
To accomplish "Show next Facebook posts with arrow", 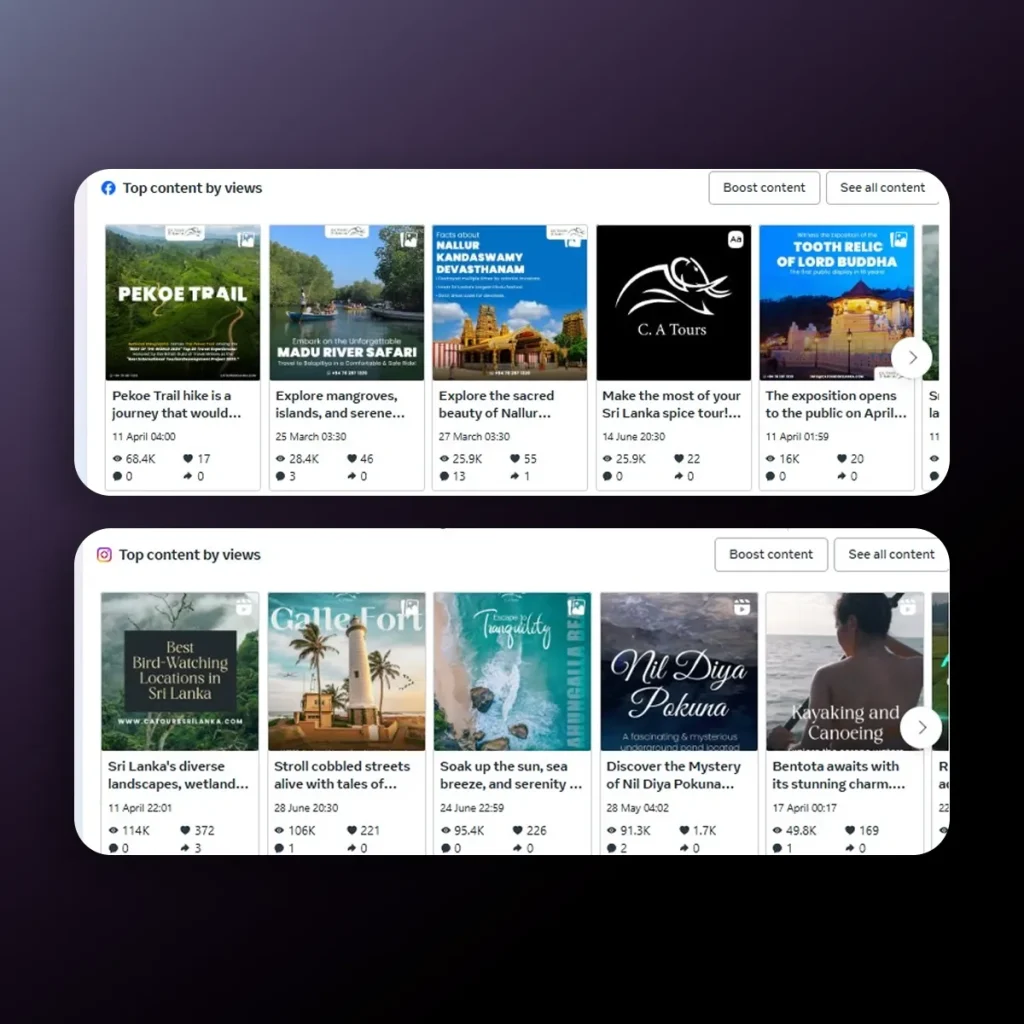I will pyautogui.click(x=911, y=357).
